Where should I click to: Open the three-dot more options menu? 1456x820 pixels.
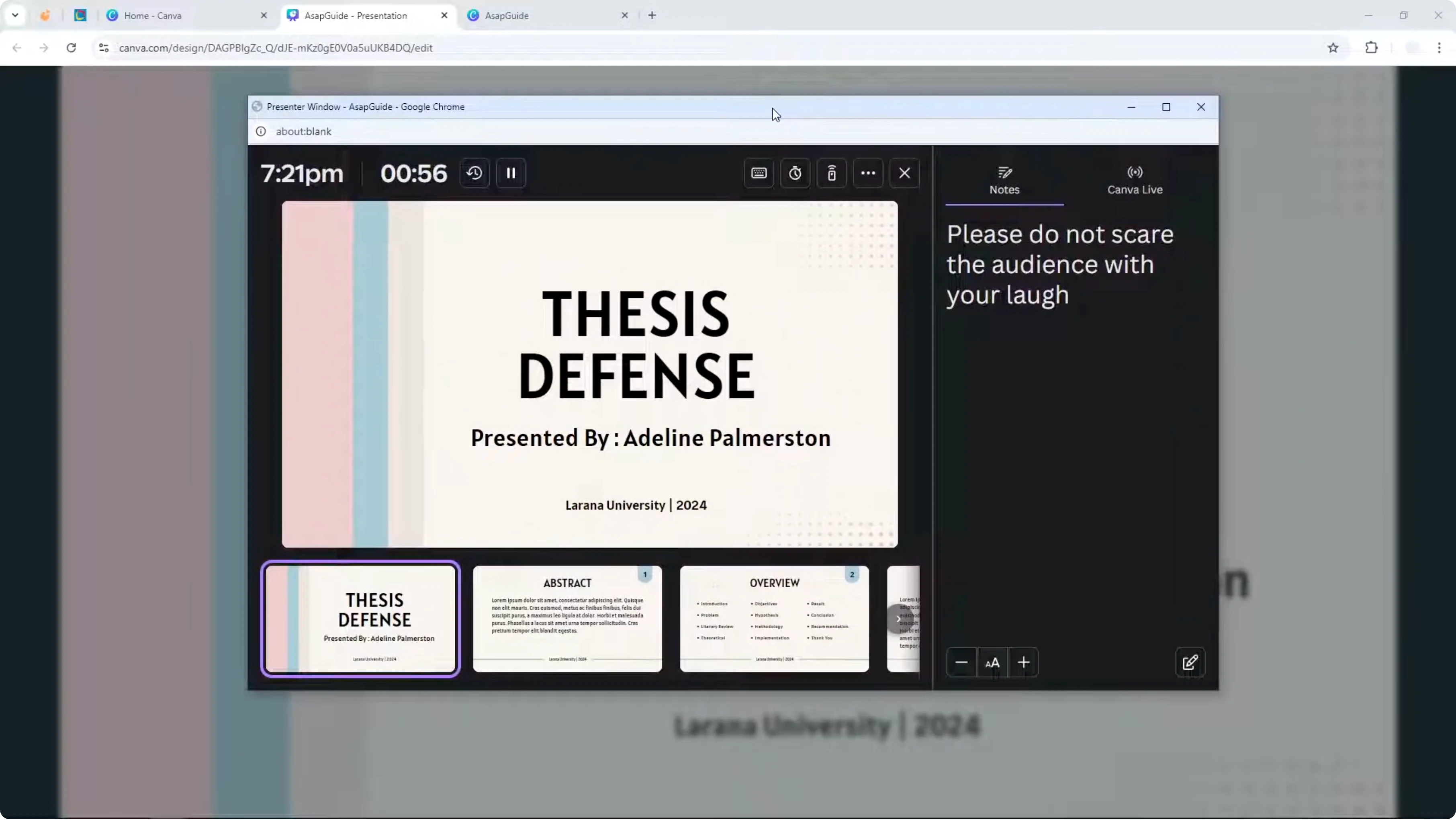(868, 173)
